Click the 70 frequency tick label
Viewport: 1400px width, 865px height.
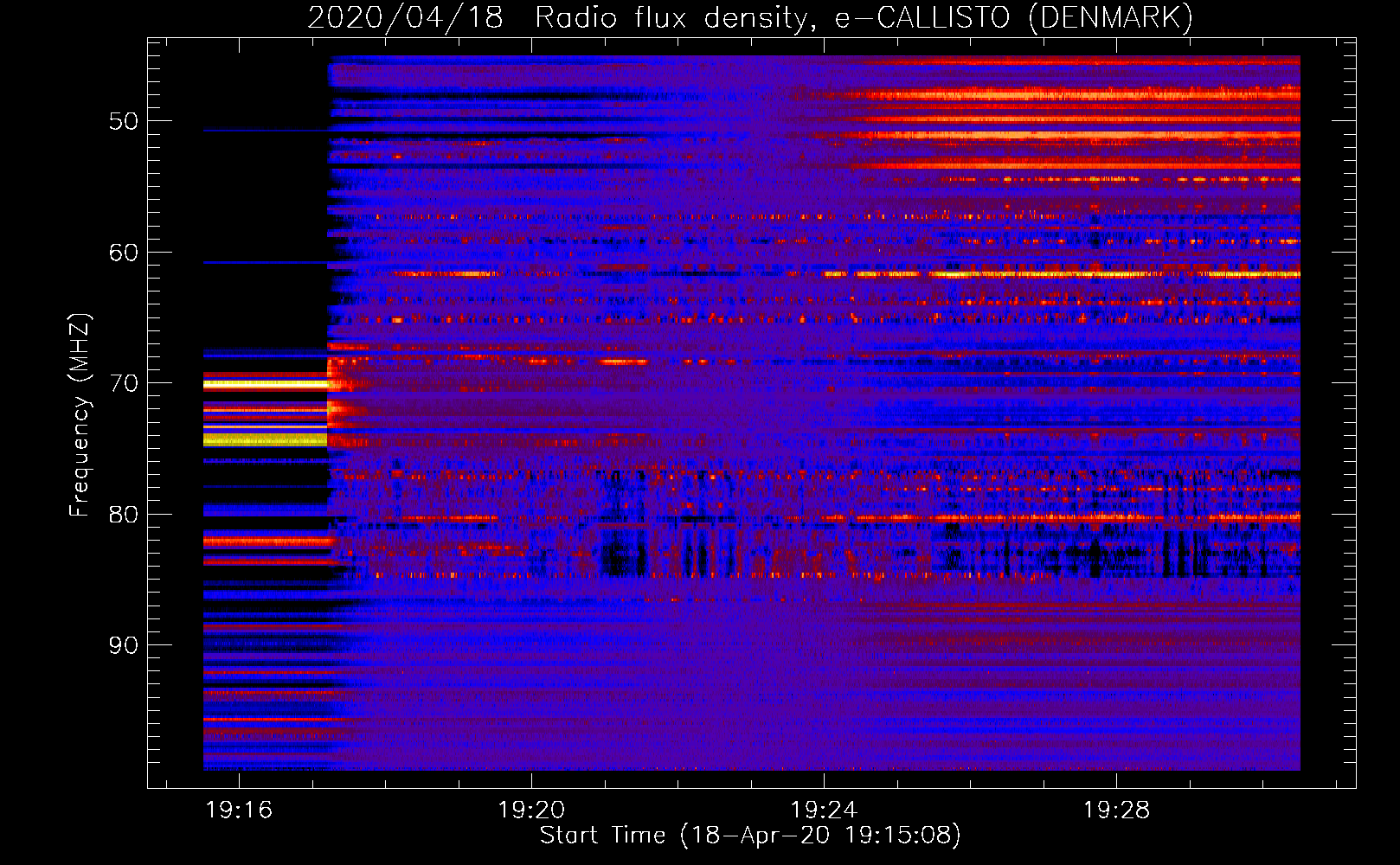coord(124,383)
